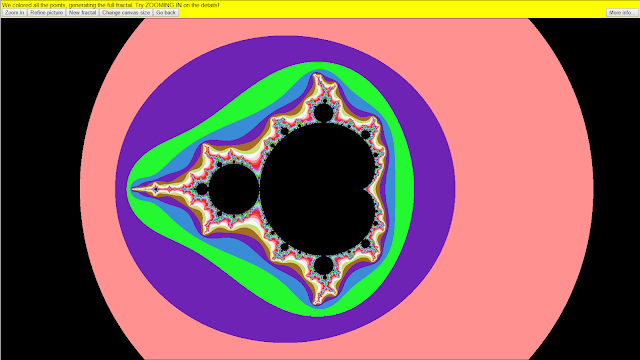Select the Refine picture button
640x360 pixels.
[x=47, y=13]
